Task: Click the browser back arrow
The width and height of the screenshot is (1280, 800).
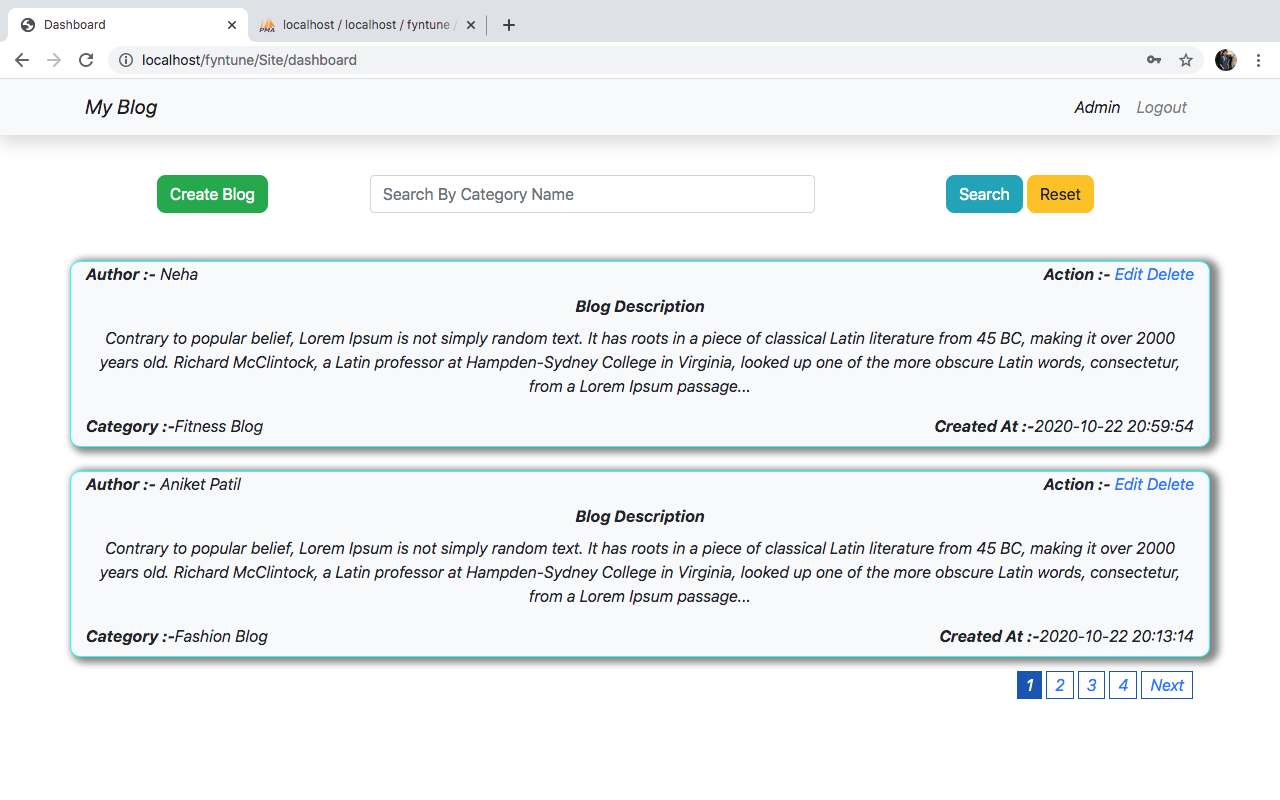Action: pos(22,60)
